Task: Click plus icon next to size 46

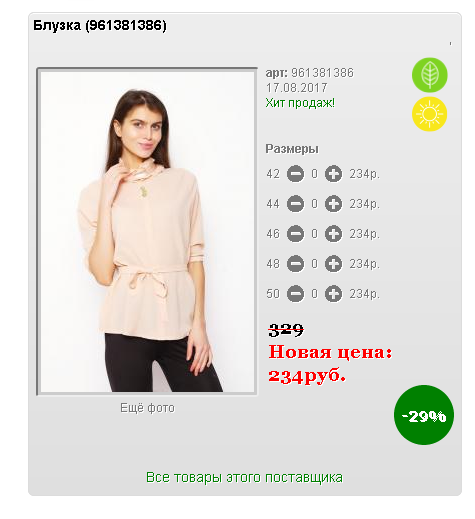Action: point(333,234)
